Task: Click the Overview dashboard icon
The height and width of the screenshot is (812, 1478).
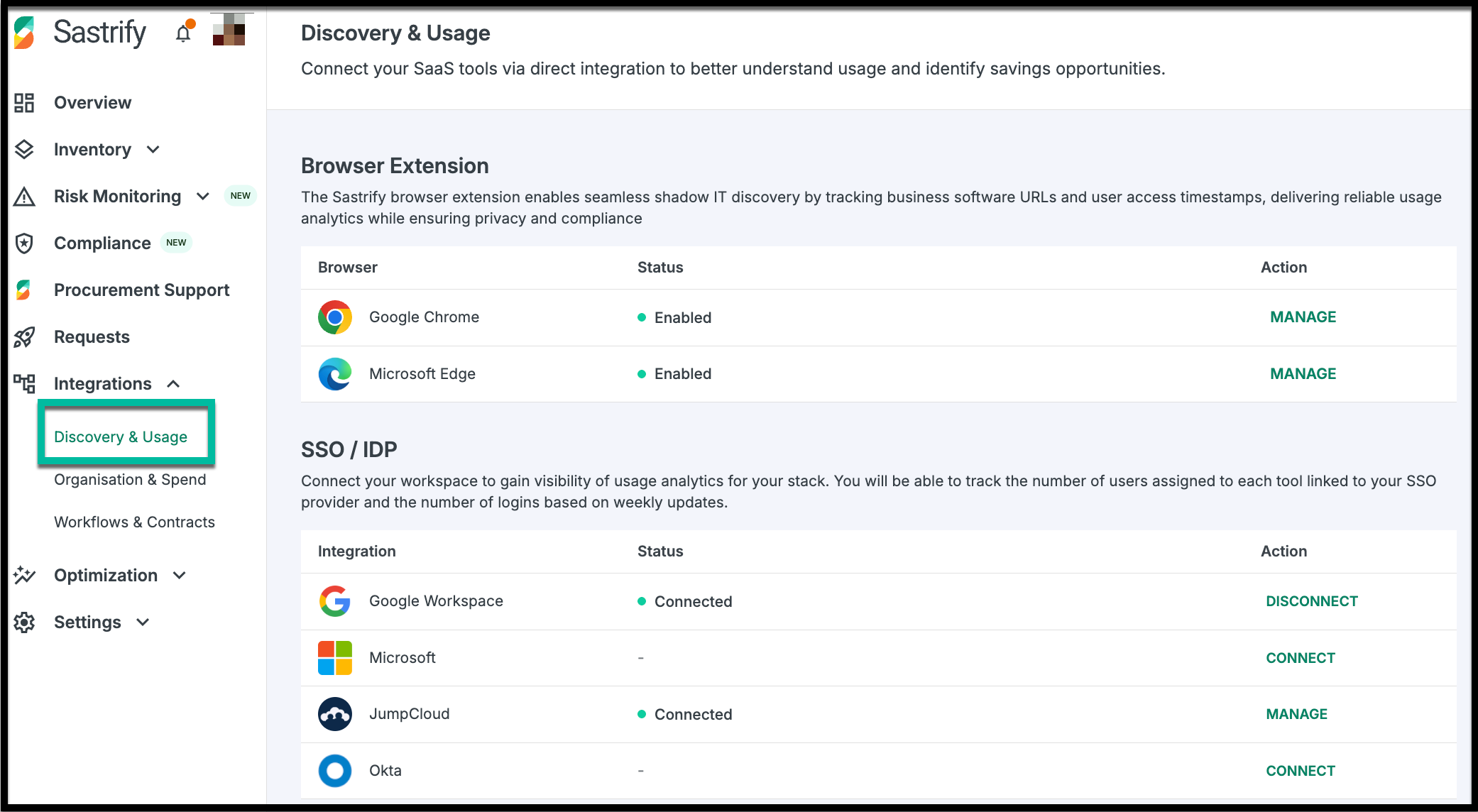Action: pyautogui.click(x=24, y=103)
